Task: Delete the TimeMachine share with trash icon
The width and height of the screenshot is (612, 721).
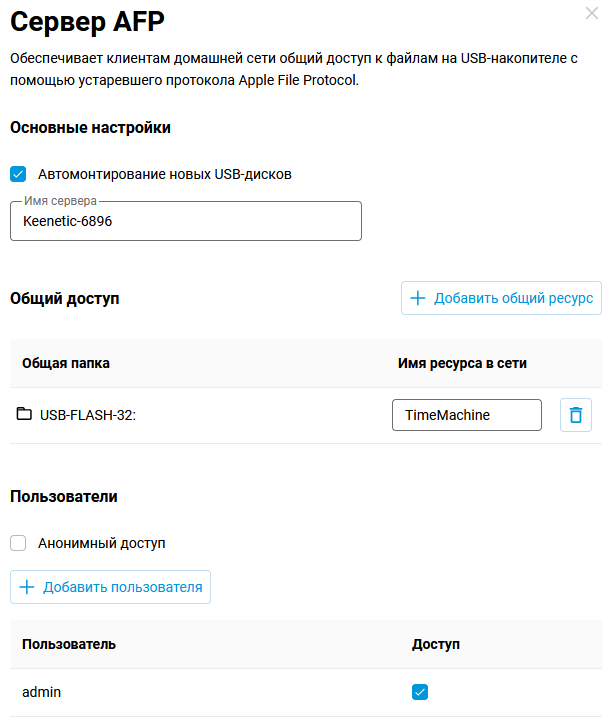Action: [575, 415]
